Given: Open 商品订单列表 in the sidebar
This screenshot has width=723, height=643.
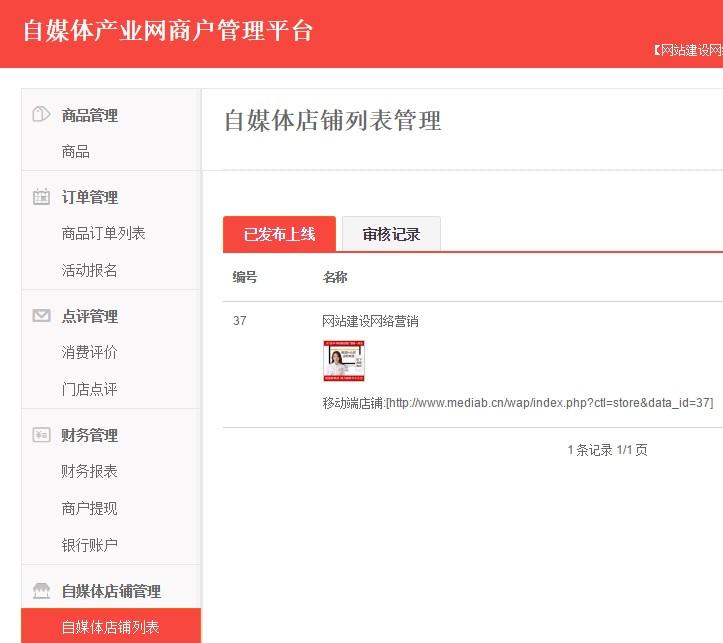Looking at the screenshot, I should pyautogui.click(x=103, y=233).
